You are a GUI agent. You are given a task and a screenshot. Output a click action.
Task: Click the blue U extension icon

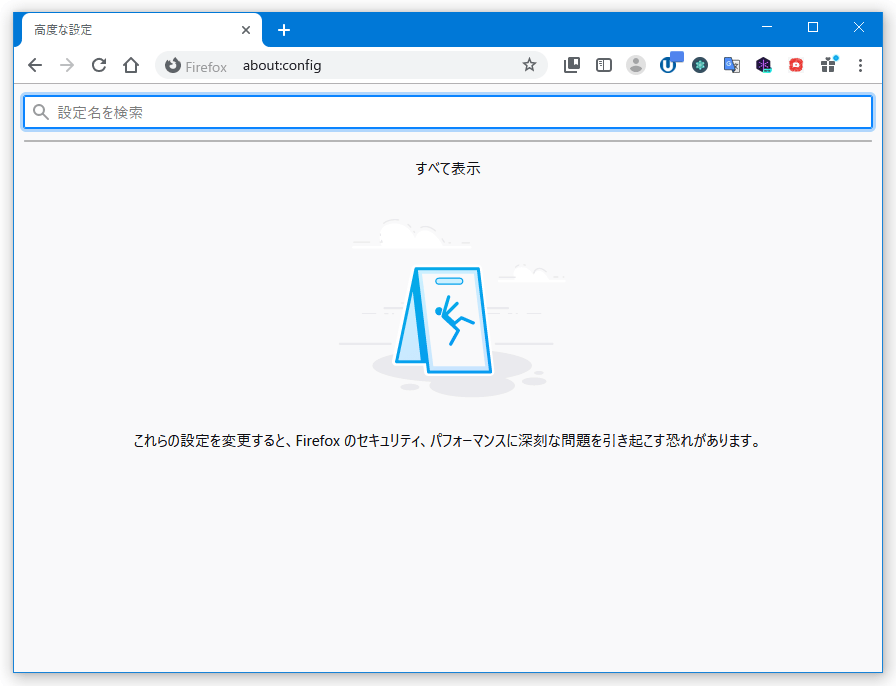pos(668,64)
